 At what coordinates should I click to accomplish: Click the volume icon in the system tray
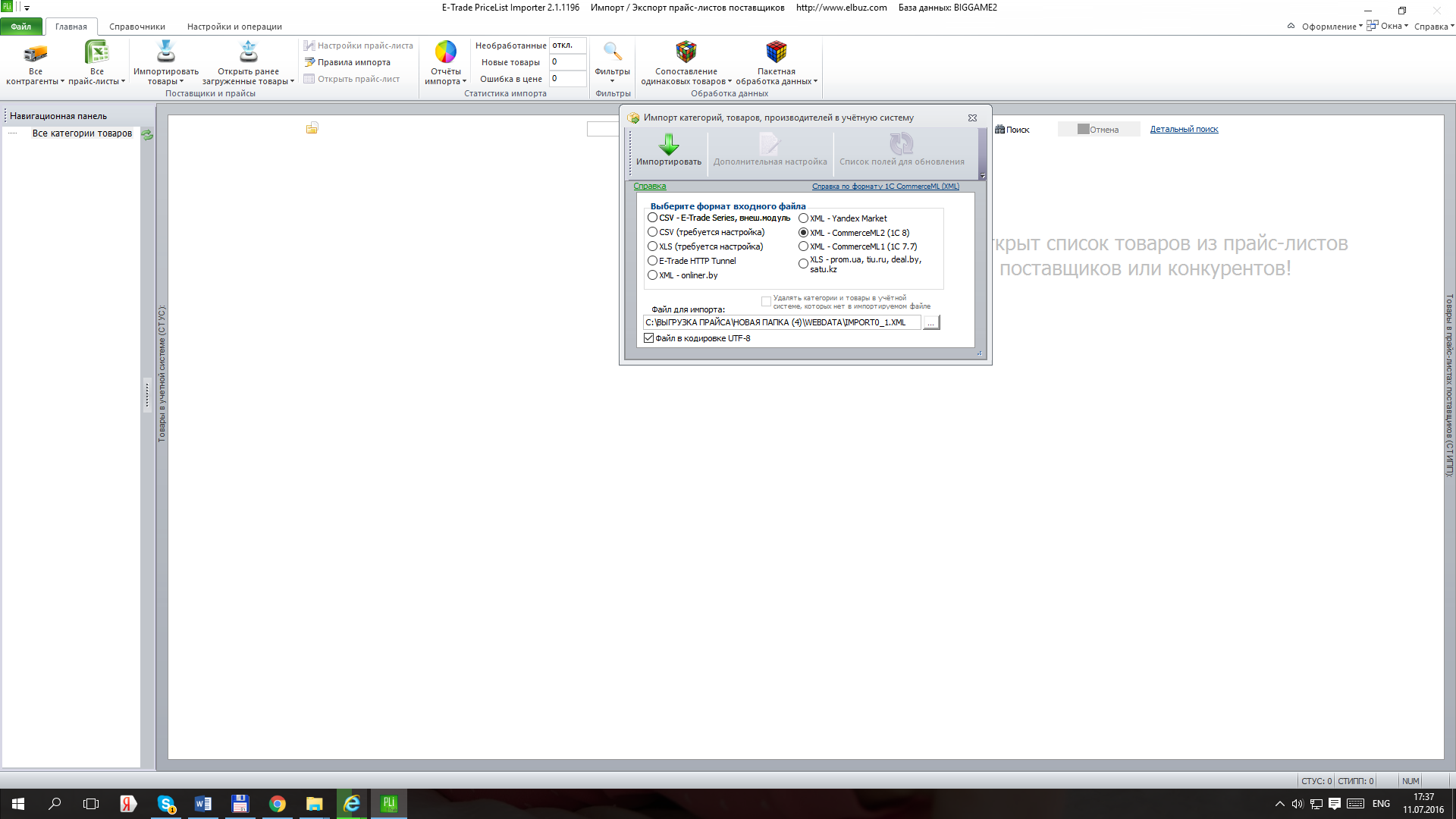tap(1298, 804)
